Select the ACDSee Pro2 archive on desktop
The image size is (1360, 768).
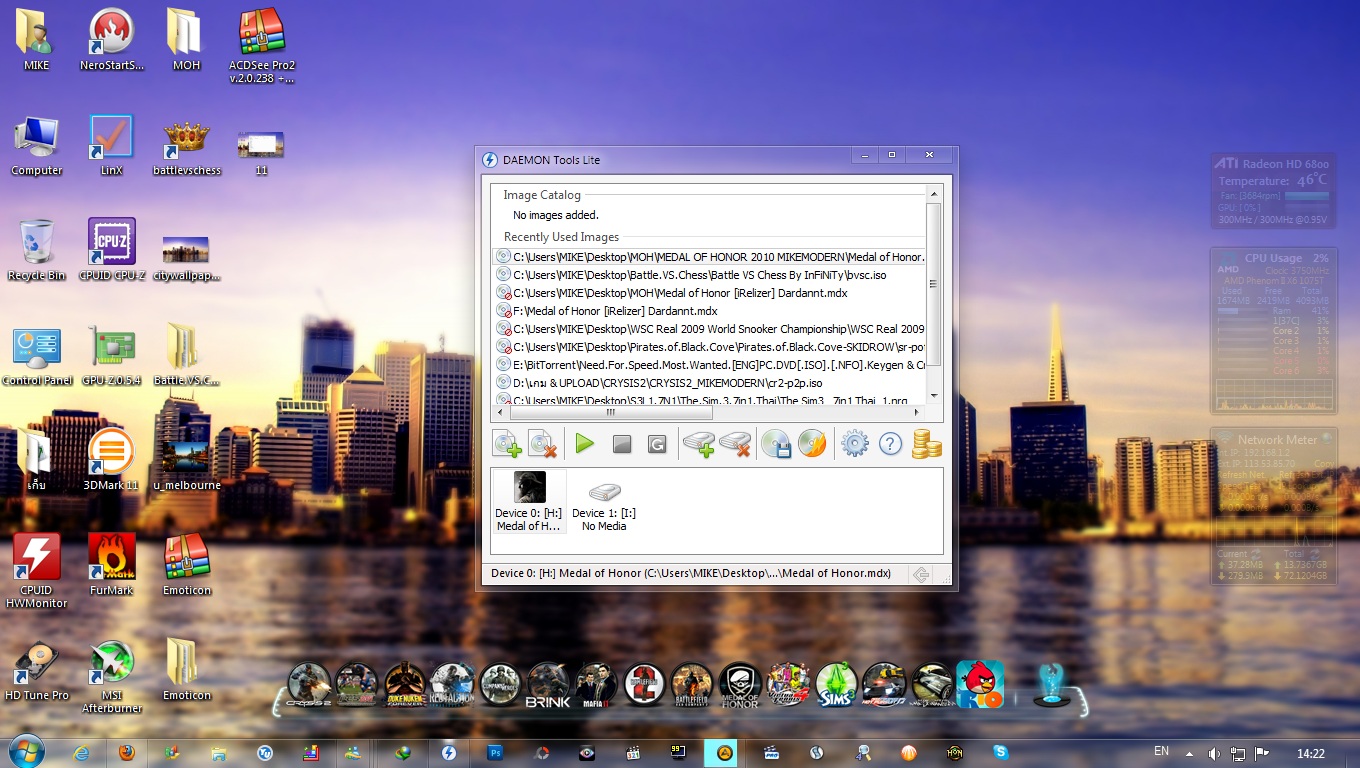coord(262,45)
